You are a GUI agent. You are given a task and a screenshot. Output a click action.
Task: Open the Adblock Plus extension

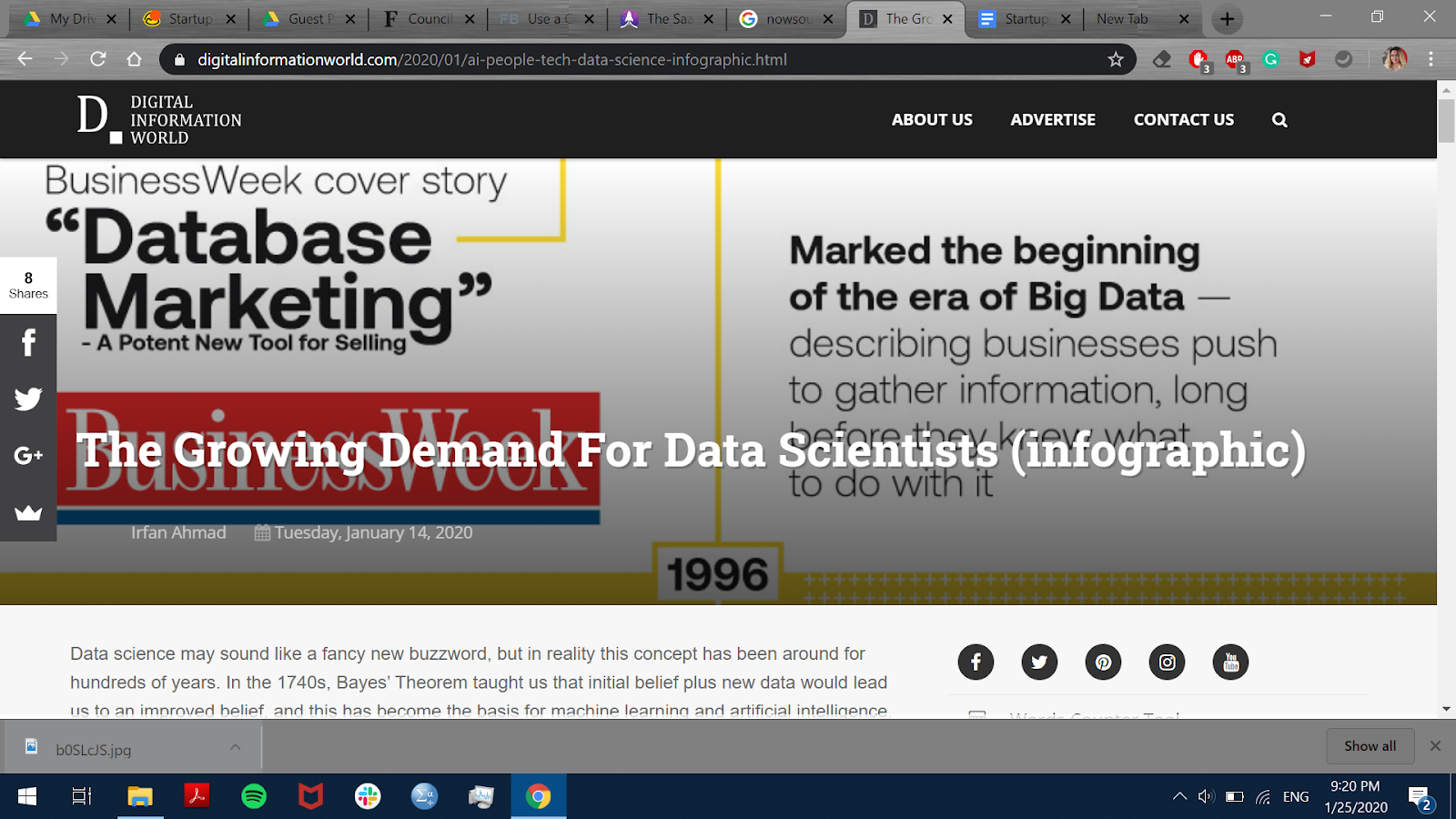tap(1235, 60)
